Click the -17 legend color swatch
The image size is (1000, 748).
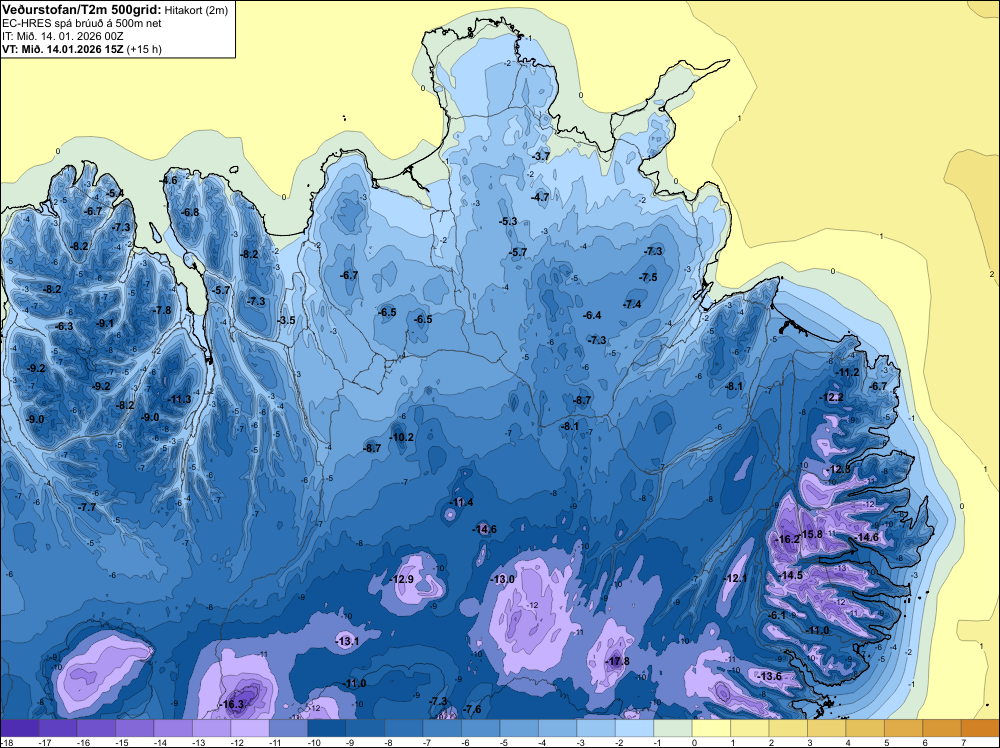tap(57, 728)
